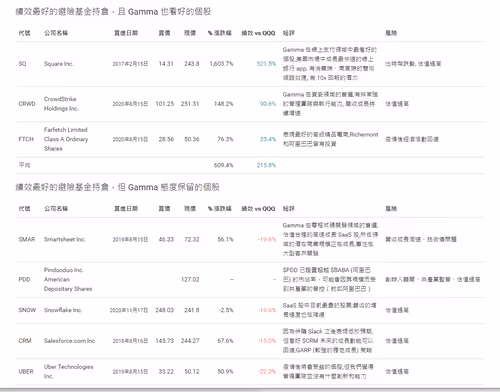Viewport: 500px width, 392px height.
Task: Select the 67.6% gain value
Action: point(225,341)
